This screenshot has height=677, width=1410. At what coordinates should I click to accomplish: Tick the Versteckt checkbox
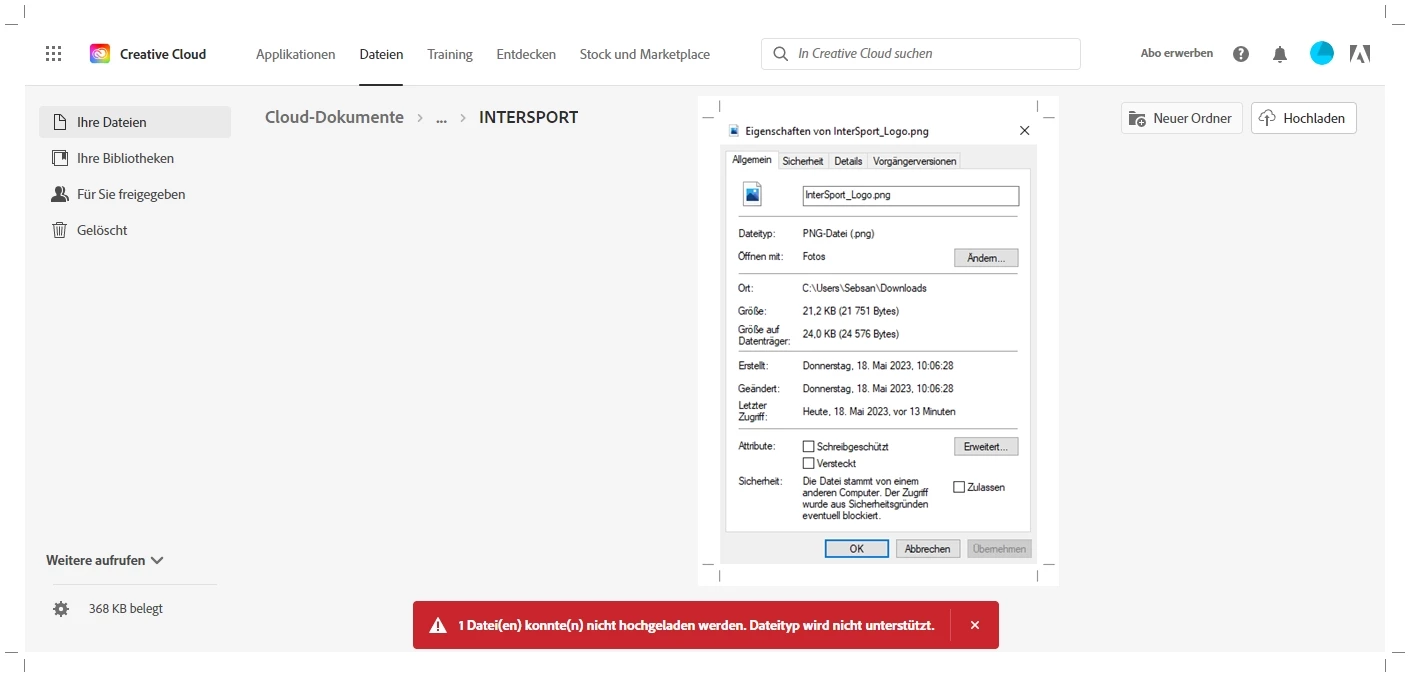point(809,464)
